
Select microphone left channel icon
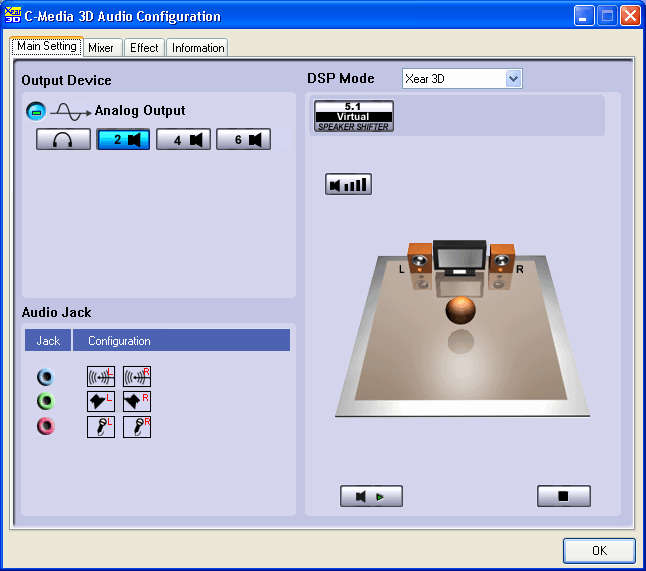(x=101, y=426)
